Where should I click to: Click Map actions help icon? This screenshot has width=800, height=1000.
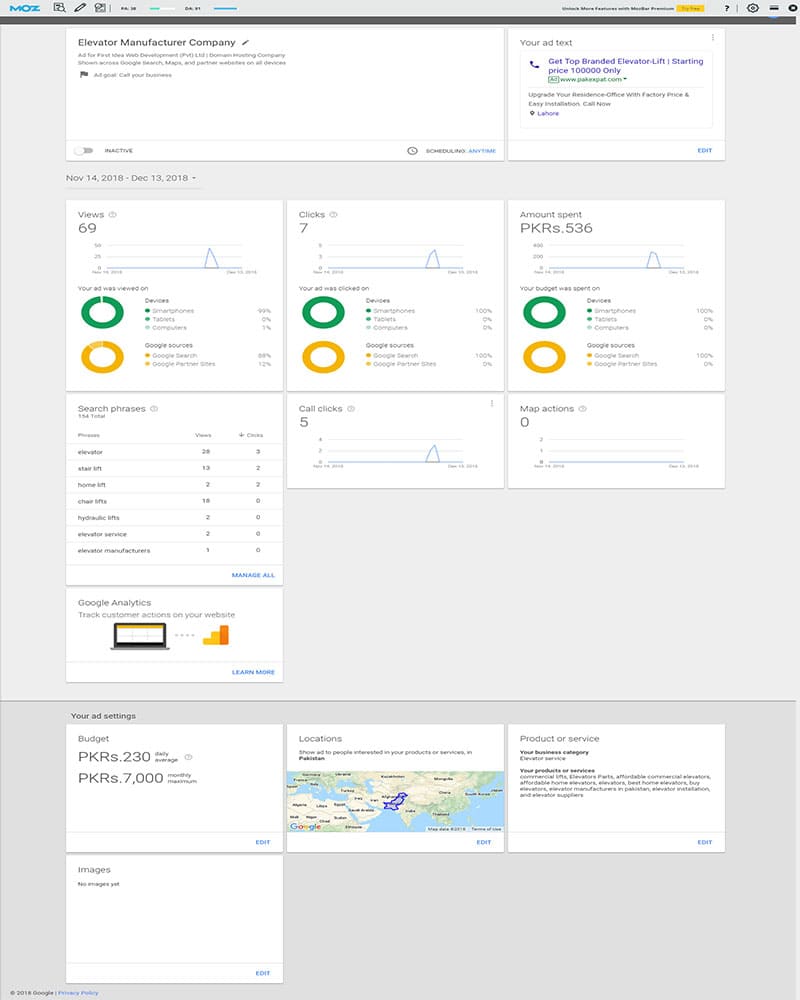582,408
